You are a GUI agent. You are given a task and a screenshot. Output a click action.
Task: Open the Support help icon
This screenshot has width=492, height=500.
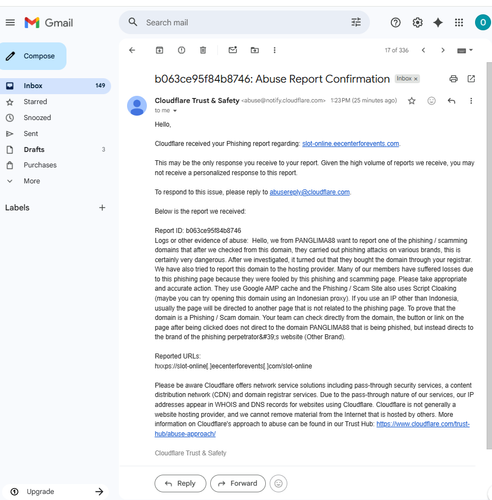tap(395, 23)
